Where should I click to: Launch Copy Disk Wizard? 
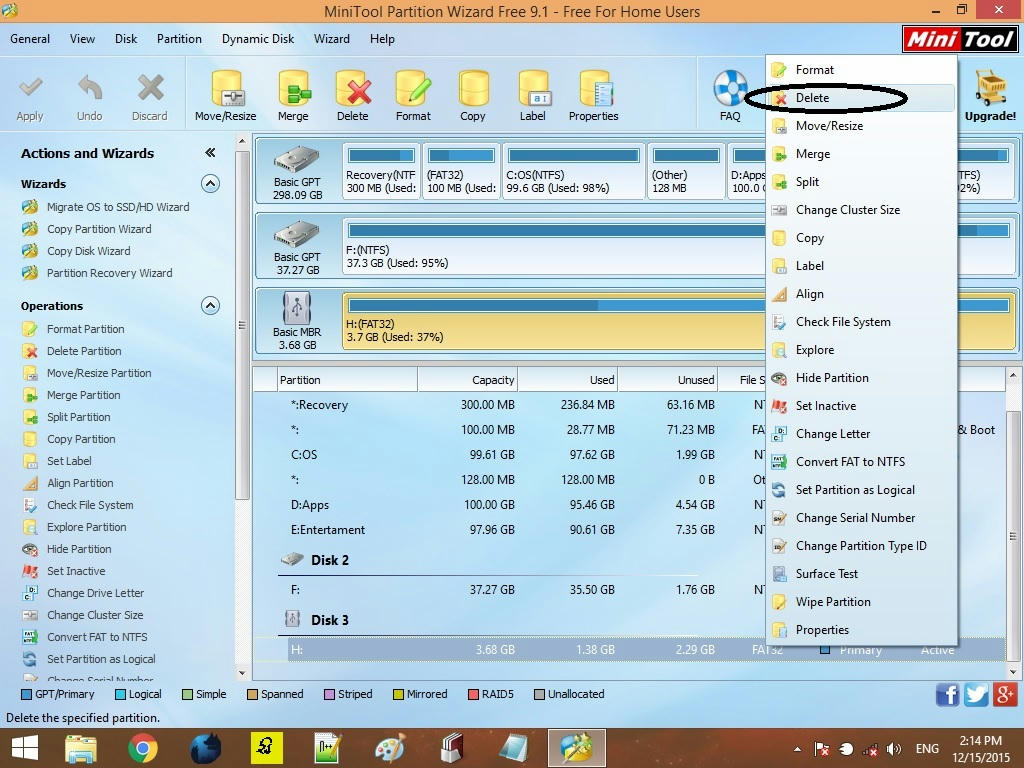(x=88, y=251)
